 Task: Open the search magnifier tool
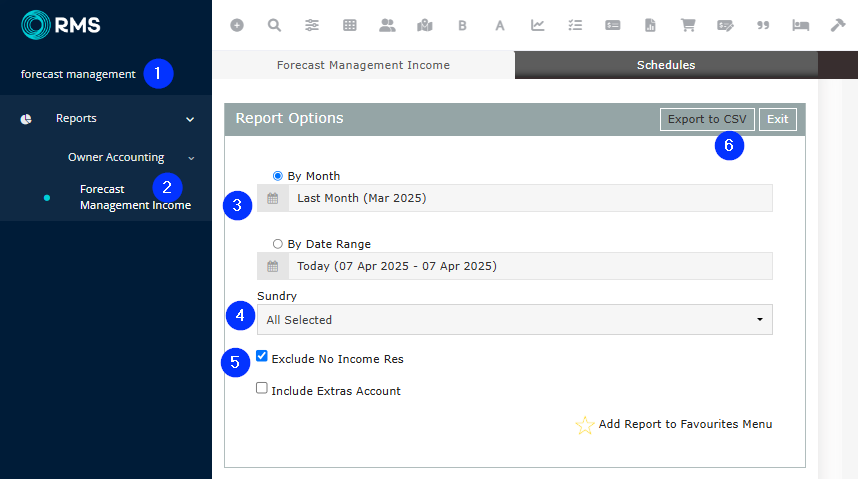tap(274, 25)
